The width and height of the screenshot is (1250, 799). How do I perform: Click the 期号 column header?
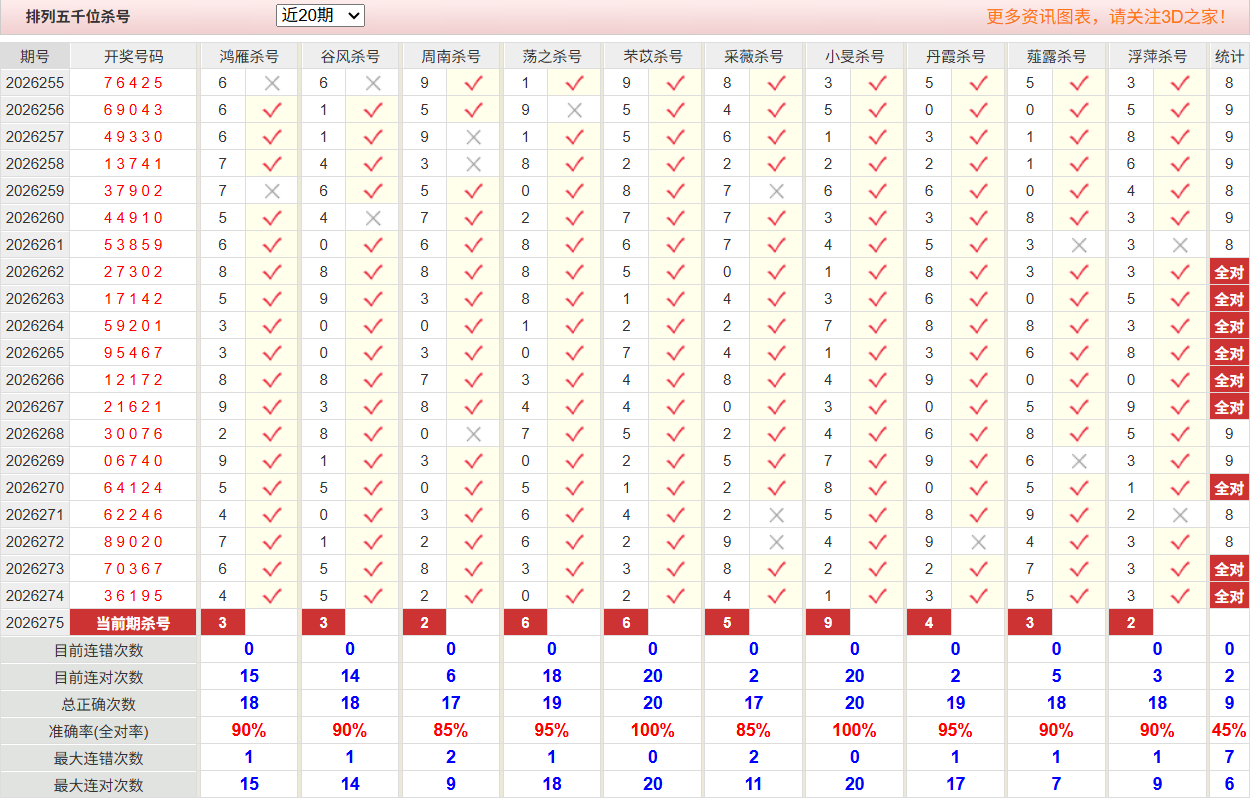coord(34,56)
